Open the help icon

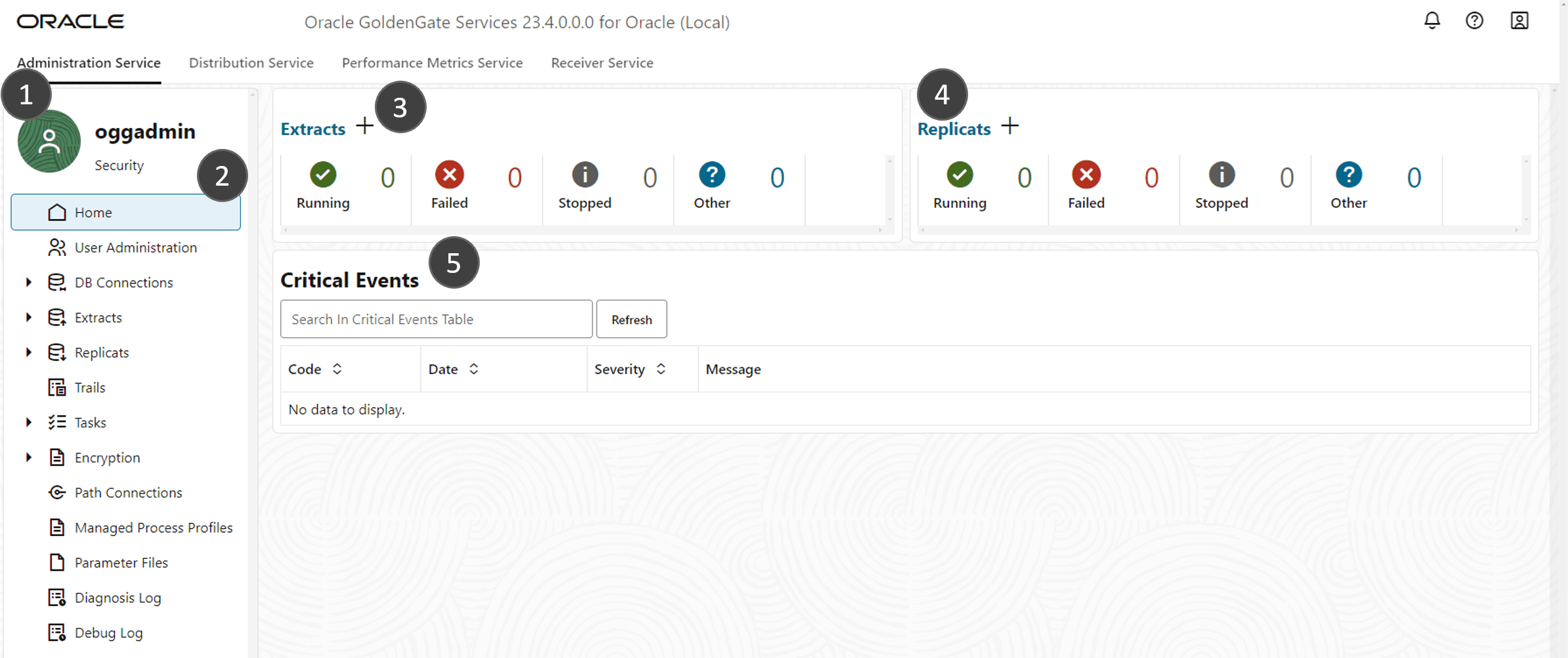tap(1475, 20)
